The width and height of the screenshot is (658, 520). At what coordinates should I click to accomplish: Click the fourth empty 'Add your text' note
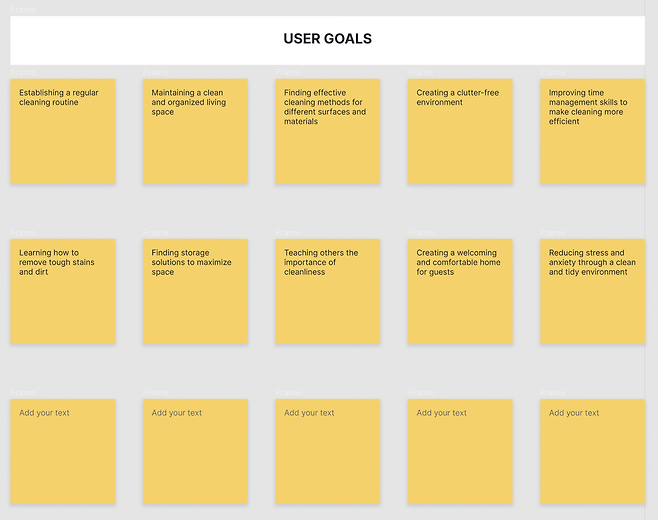460,451
